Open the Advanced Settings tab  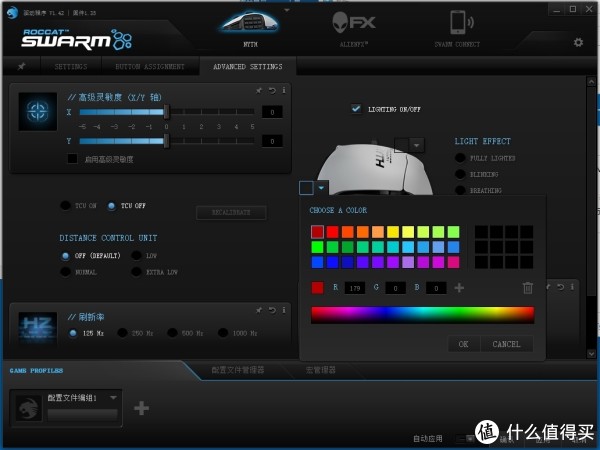(248, 67)
